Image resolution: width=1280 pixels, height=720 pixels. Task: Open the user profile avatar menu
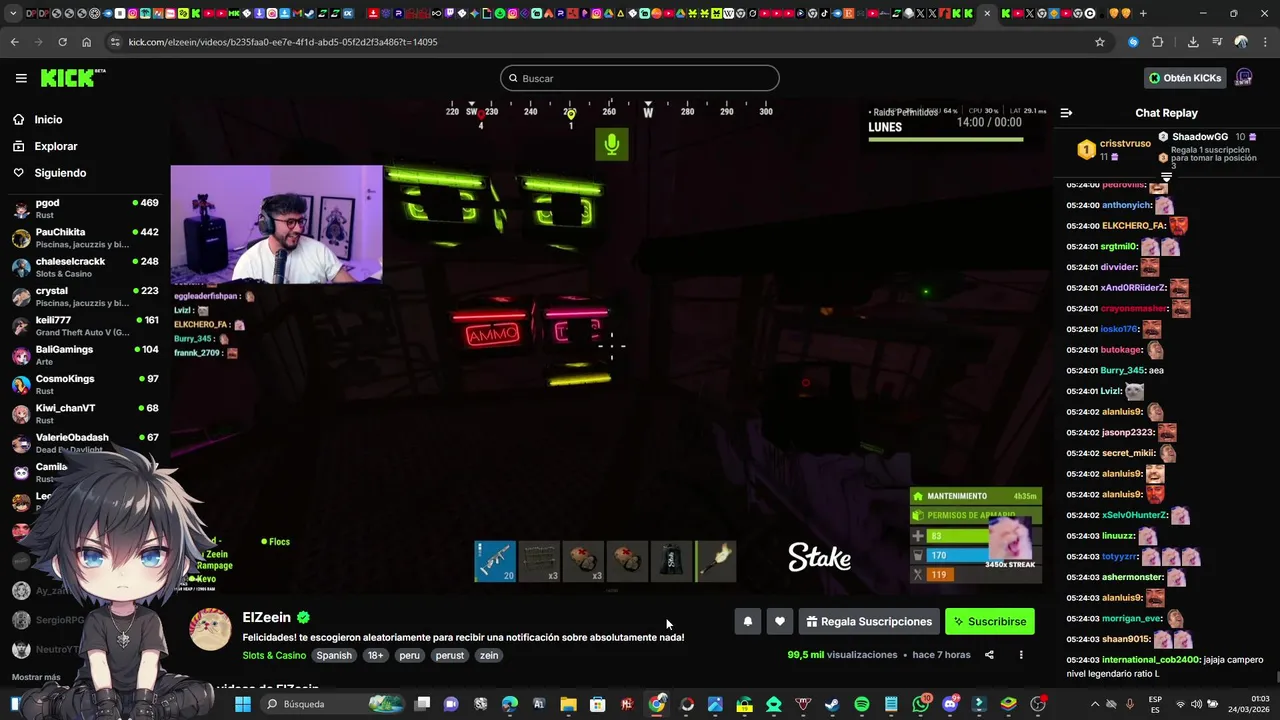point(1244,78)
